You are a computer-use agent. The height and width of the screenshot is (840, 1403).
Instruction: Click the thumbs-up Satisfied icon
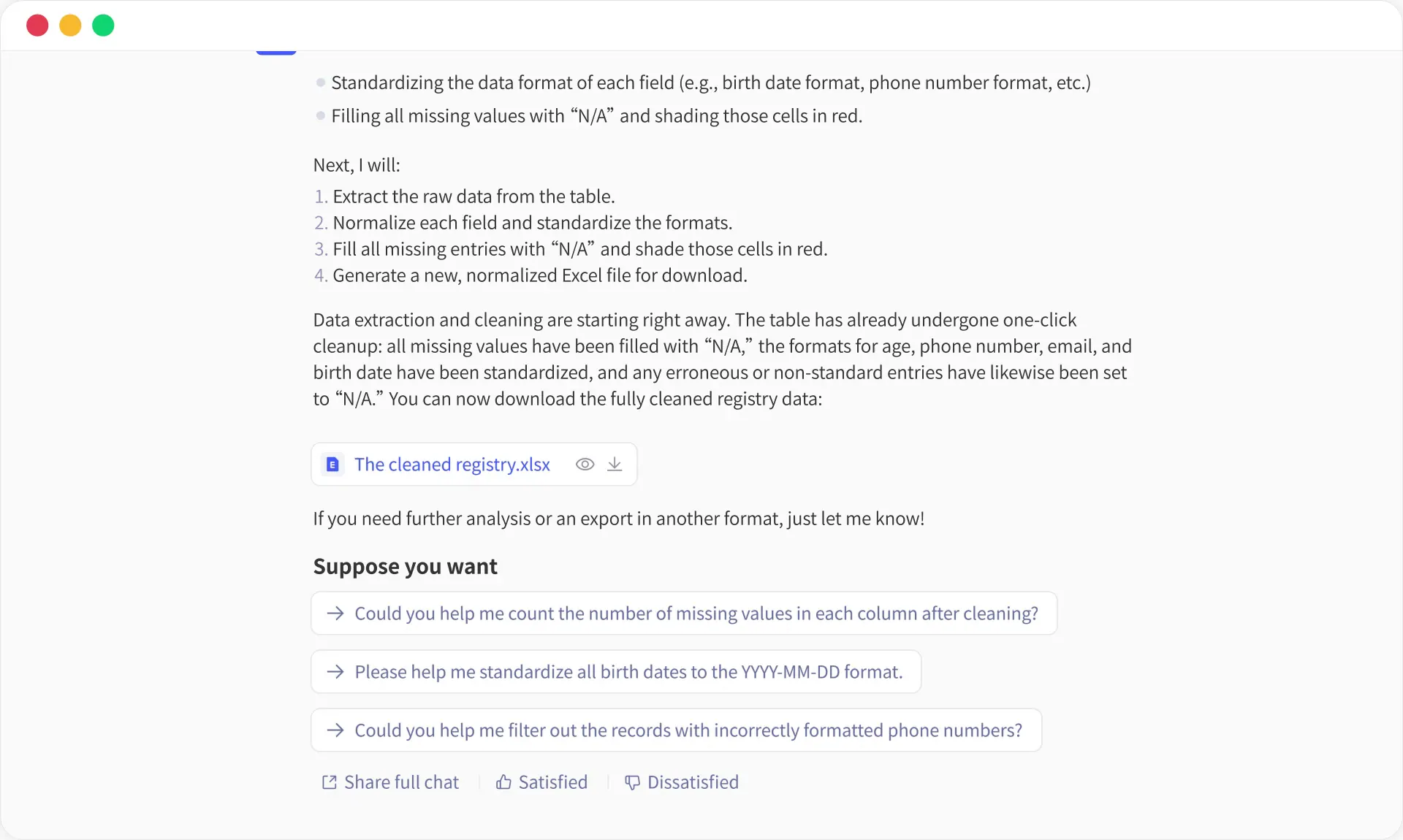503,782
